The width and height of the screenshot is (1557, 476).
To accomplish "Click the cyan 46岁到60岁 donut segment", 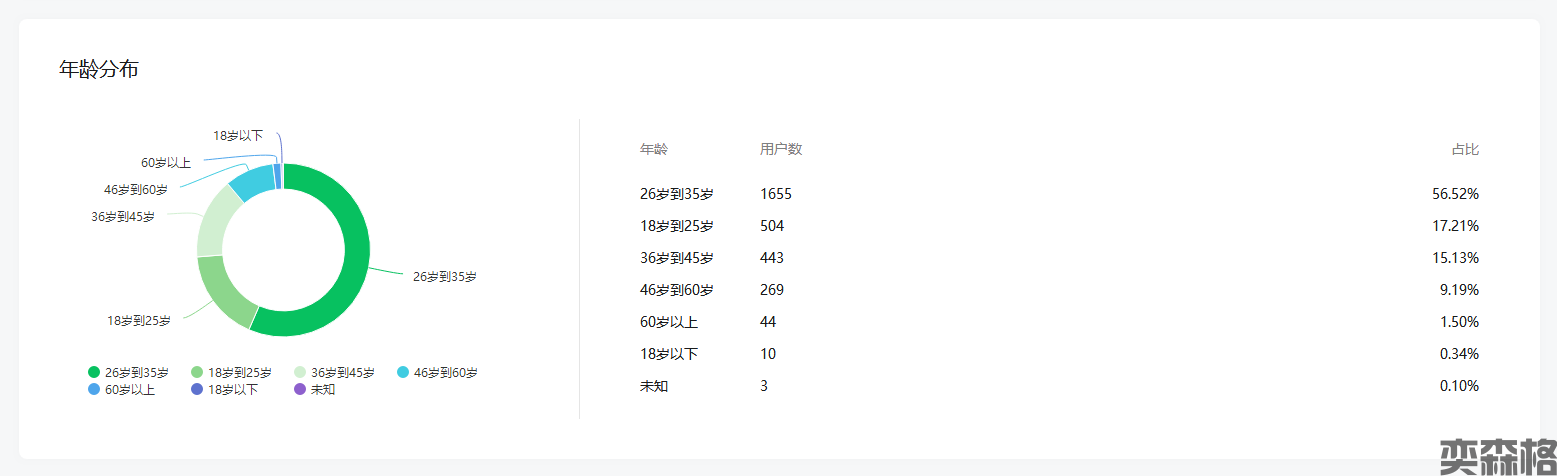I will 252,182.
